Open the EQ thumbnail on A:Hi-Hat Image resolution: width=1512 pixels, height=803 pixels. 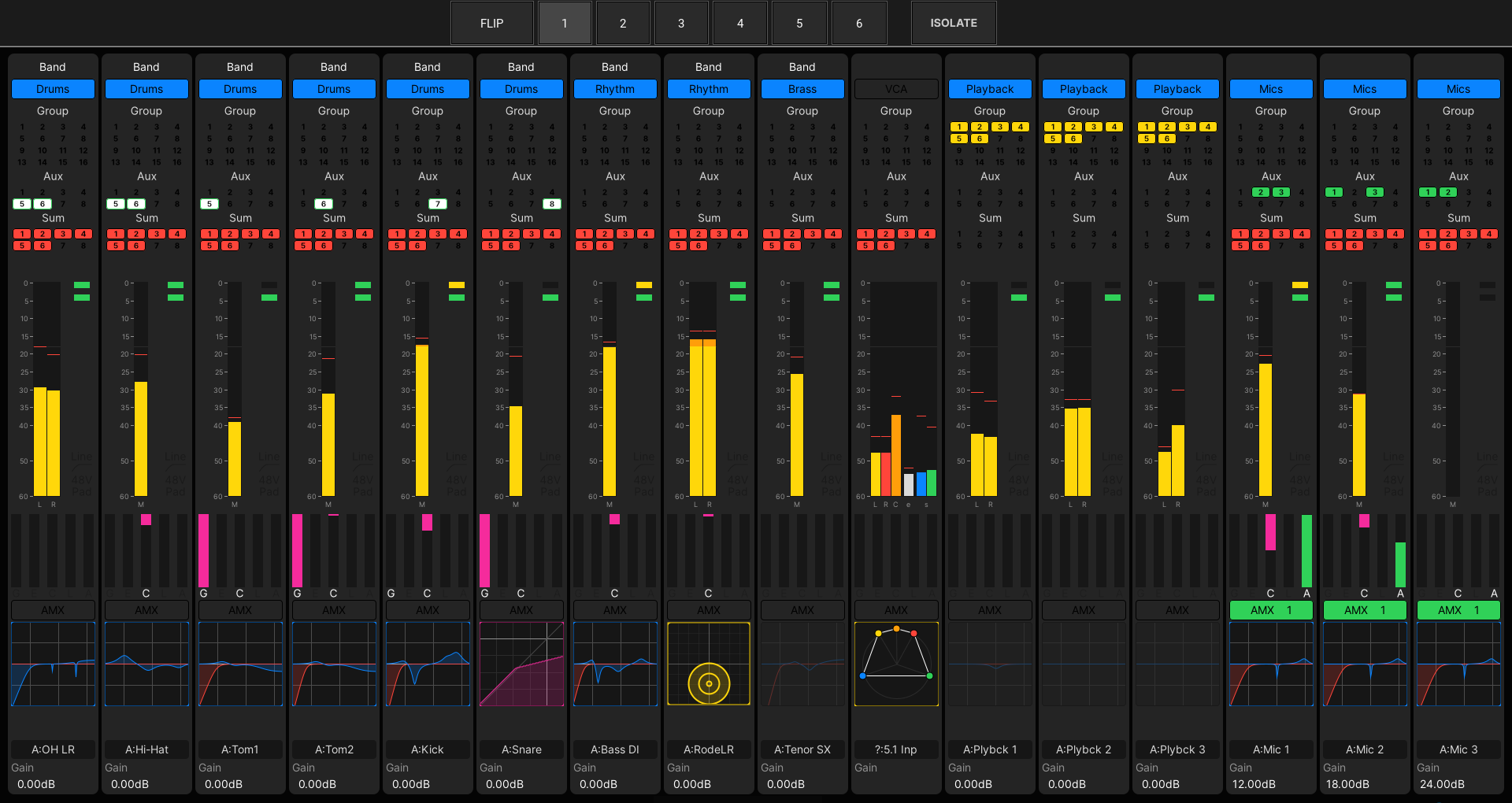(x=146, y=664)
